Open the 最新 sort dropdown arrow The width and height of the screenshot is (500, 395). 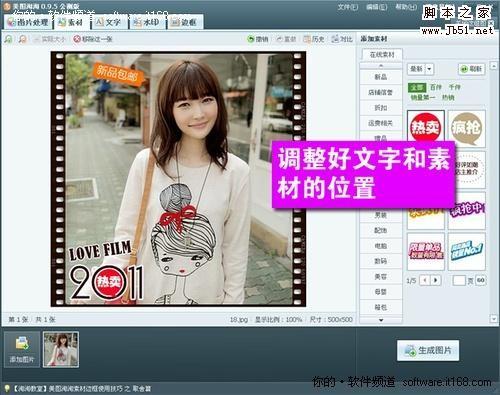[429, 69]
